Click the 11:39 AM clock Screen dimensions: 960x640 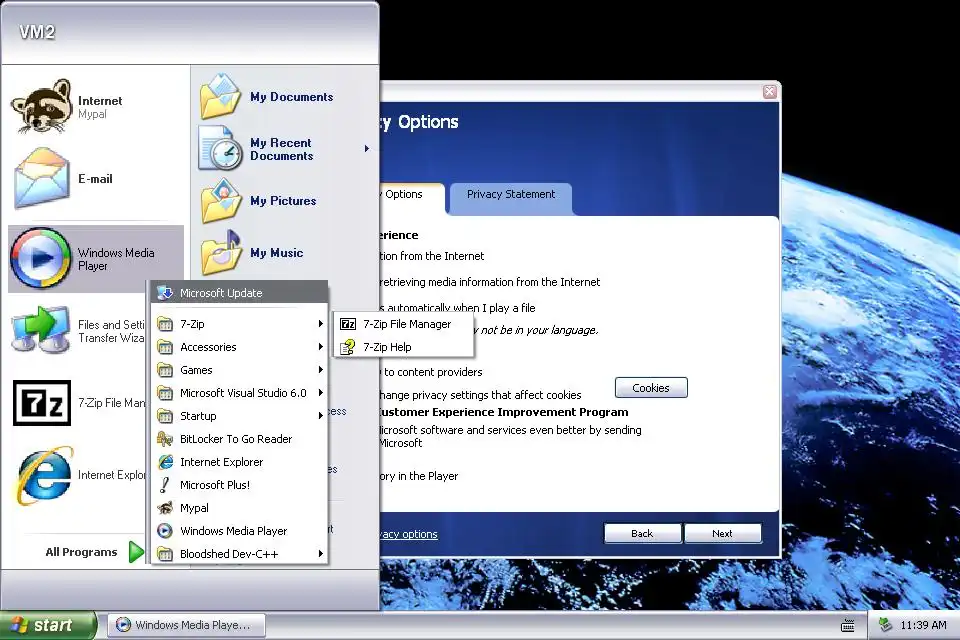(x=923, y=625)
